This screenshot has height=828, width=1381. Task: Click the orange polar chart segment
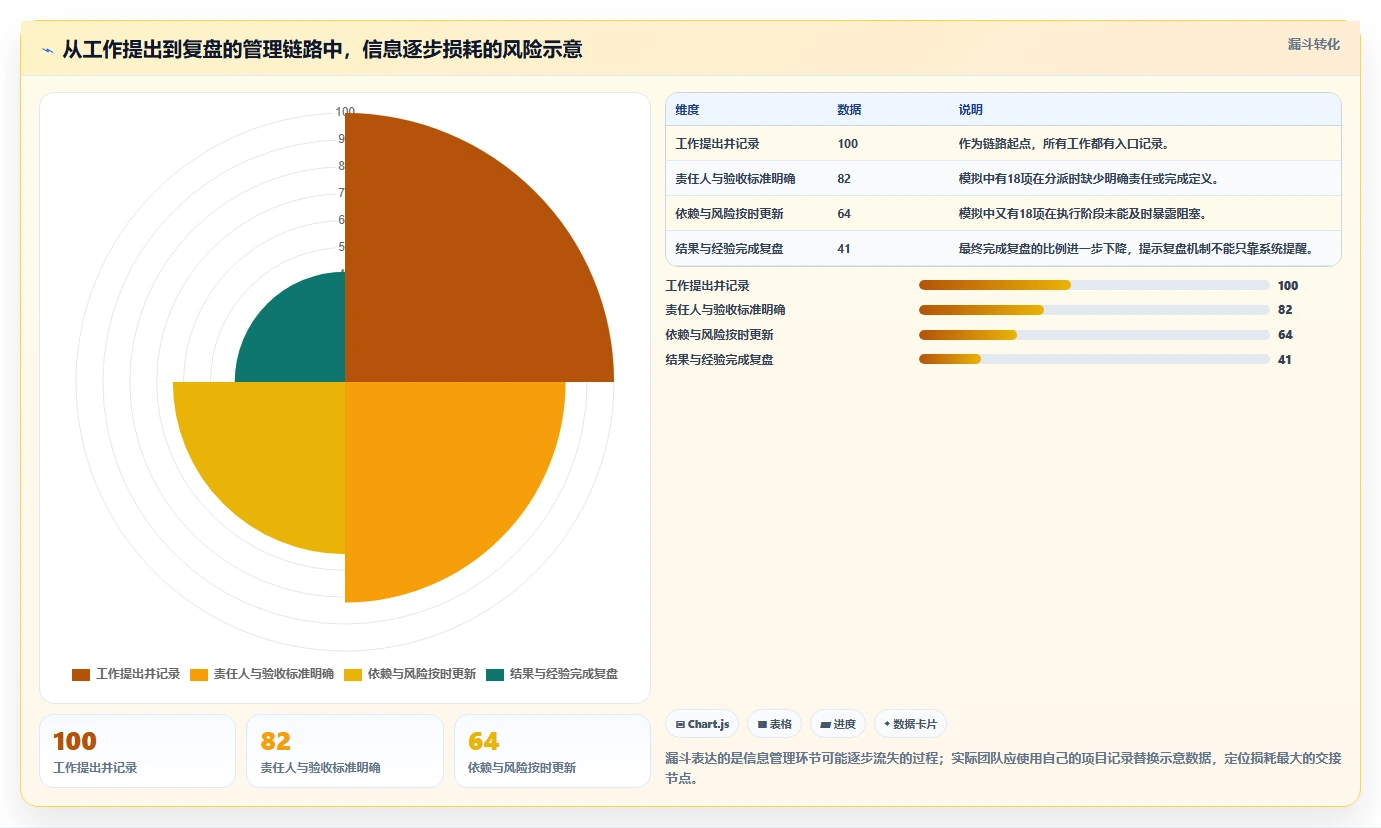pyautogui.click(x=440, y=475)
